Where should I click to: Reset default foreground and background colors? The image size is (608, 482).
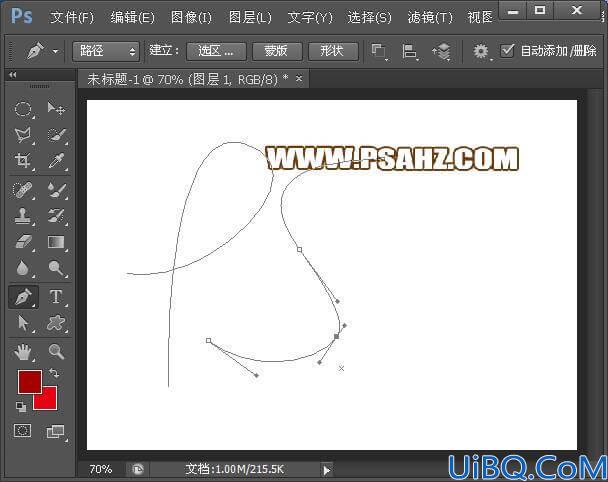click(21, 406)
